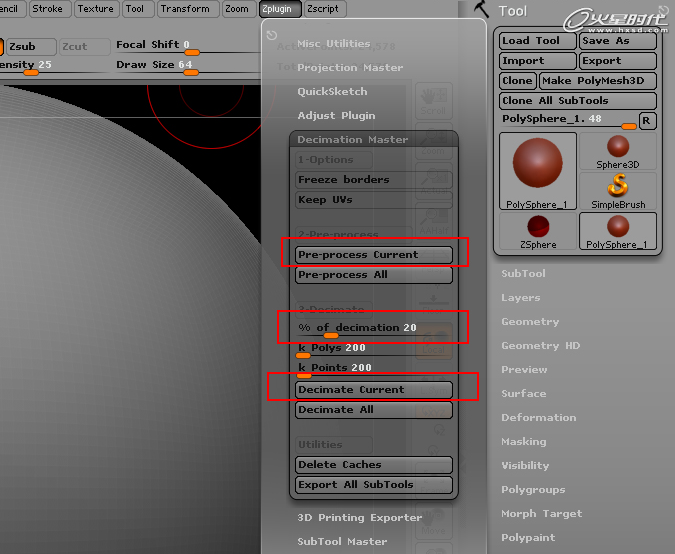Click the Actual size icon behind menu
Viewport: 675px width, 554px height.
433,182
